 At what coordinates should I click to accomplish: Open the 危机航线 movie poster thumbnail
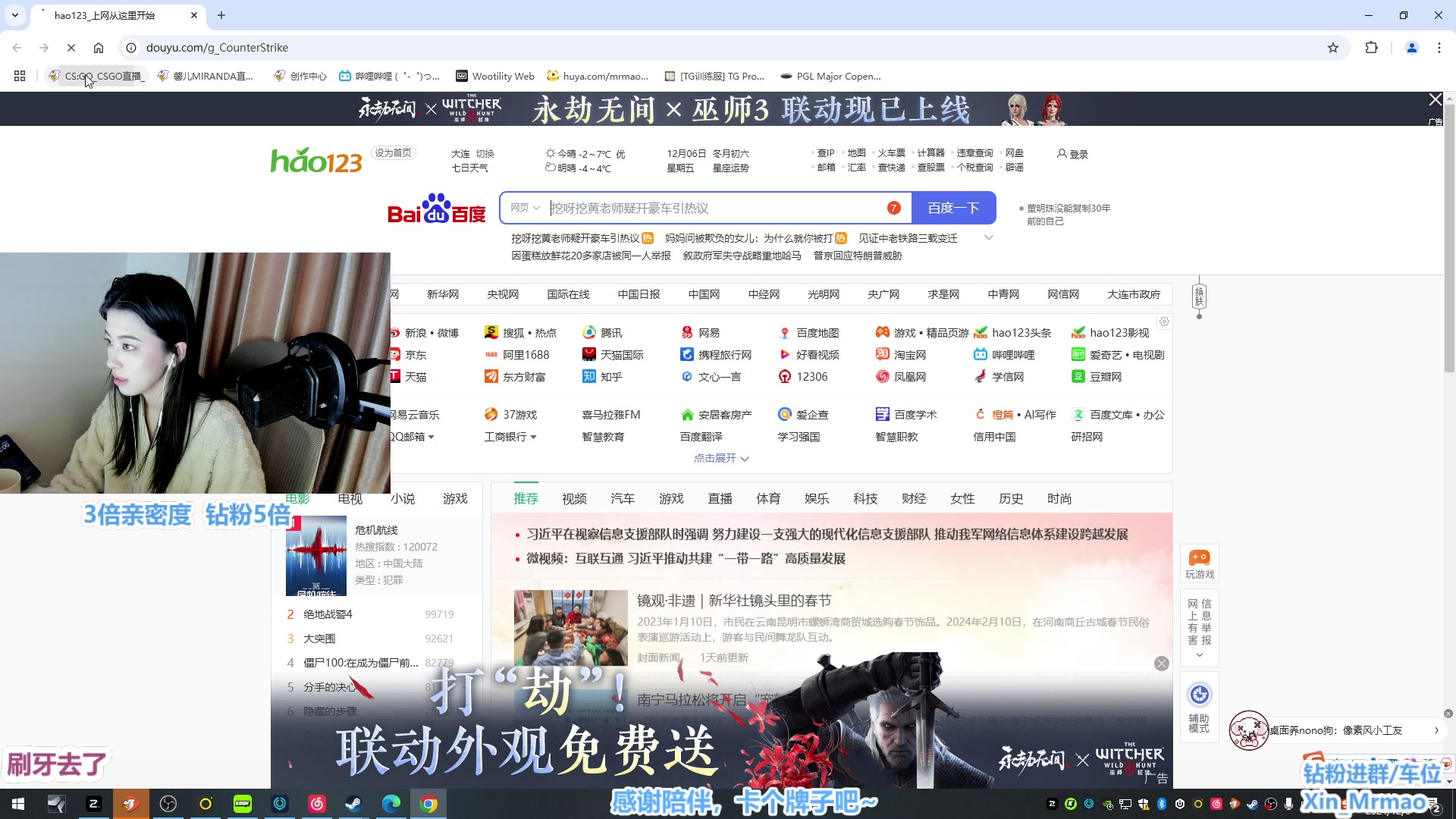pyautogui.click(x=316, y=556)
